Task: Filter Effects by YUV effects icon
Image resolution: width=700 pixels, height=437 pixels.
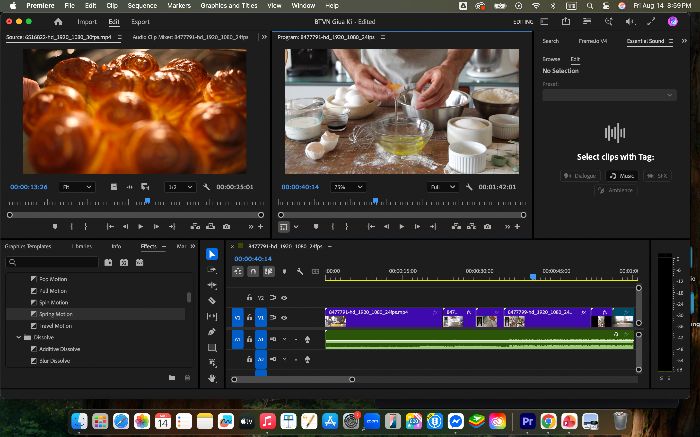Action: pyautogui.click(x=140, y=262)
